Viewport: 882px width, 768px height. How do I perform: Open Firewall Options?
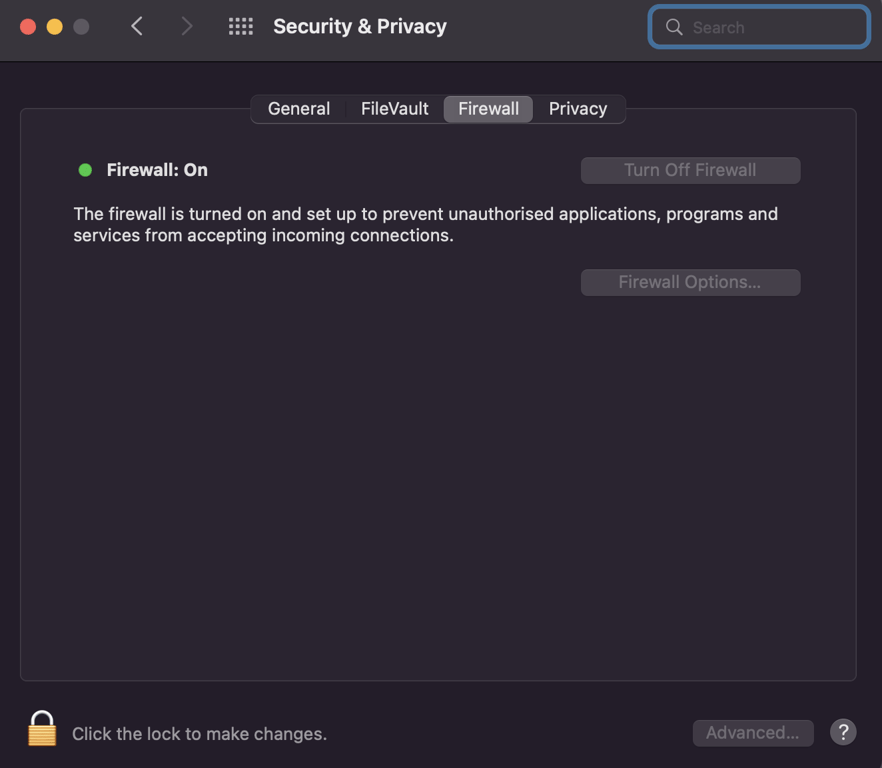point(690,282)
